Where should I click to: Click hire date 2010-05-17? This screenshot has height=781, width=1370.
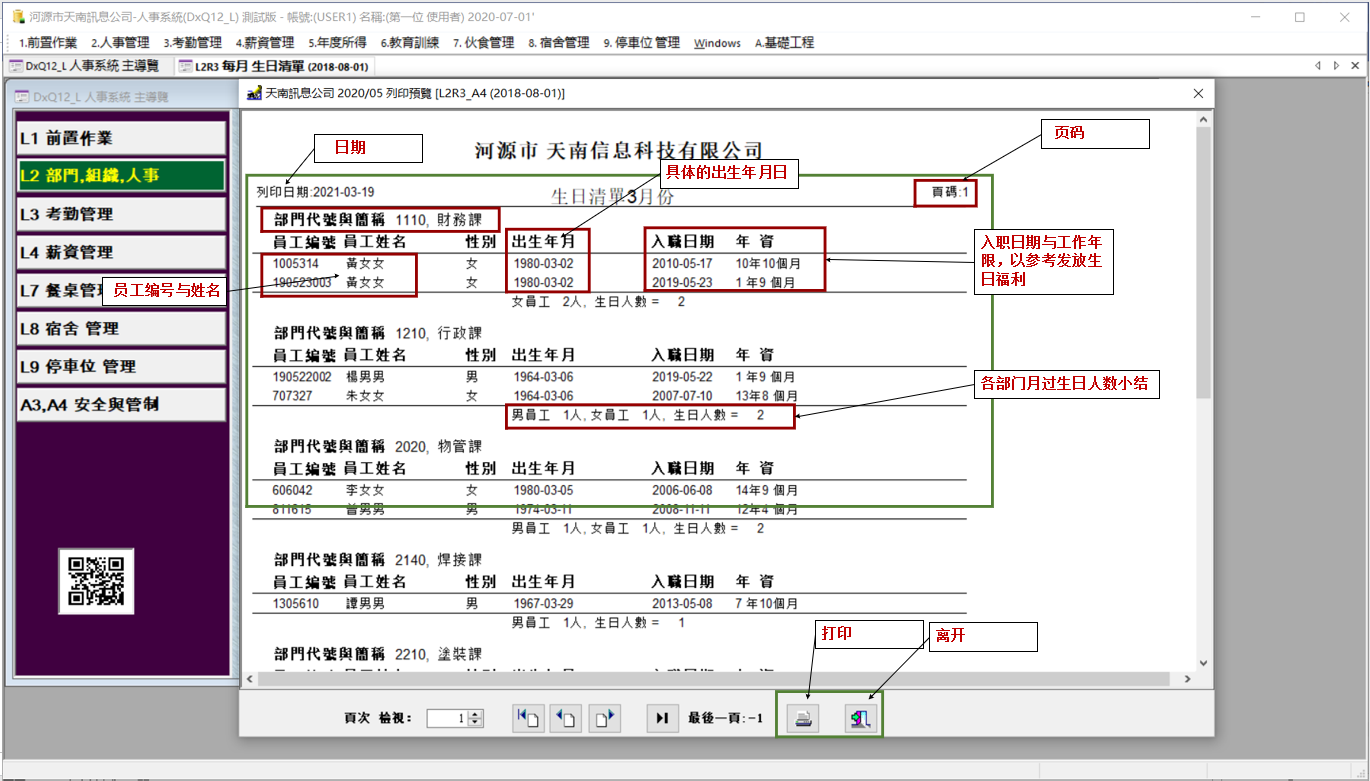(x=682, y=263)
